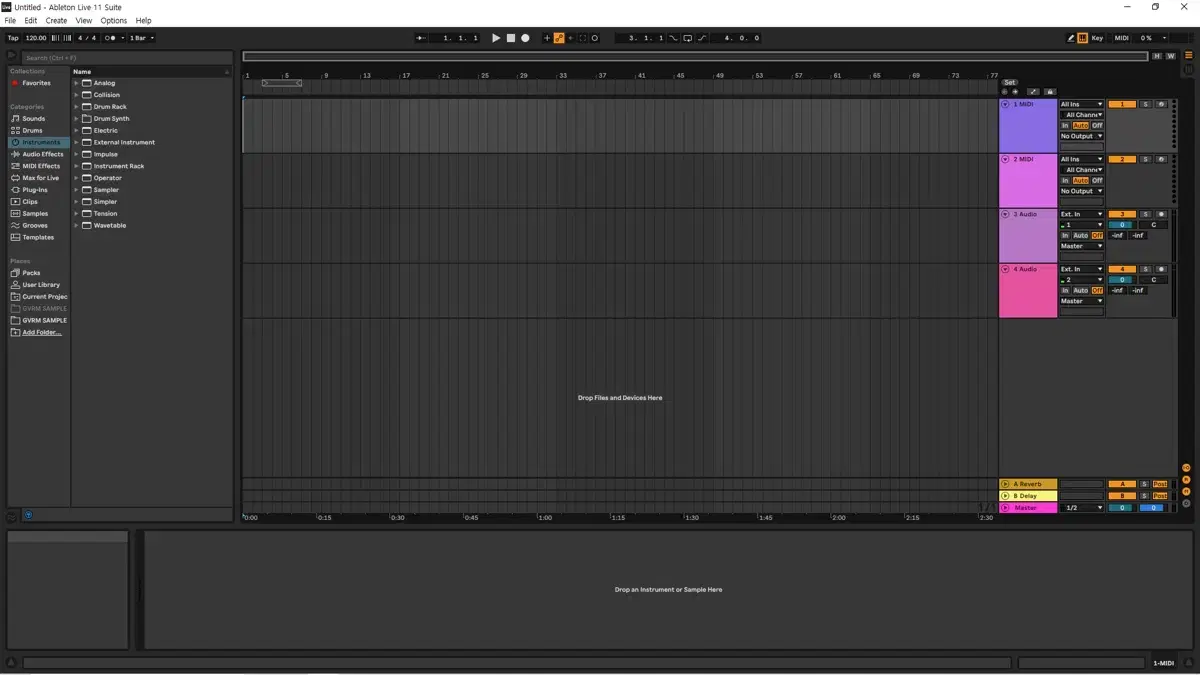Open the Options menu
Image resolution: width=1200 pixels, height=675 pixels.
114,20
